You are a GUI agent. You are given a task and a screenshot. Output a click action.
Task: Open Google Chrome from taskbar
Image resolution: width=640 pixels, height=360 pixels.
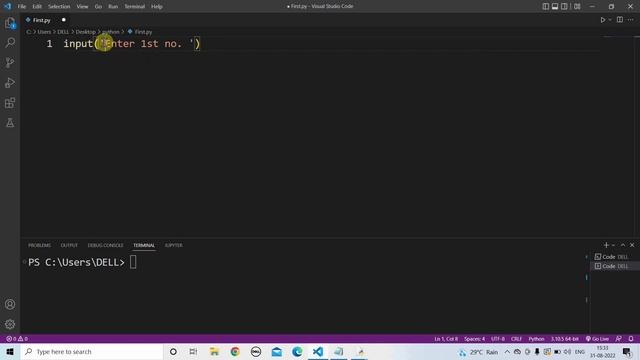tap(235, 351)
